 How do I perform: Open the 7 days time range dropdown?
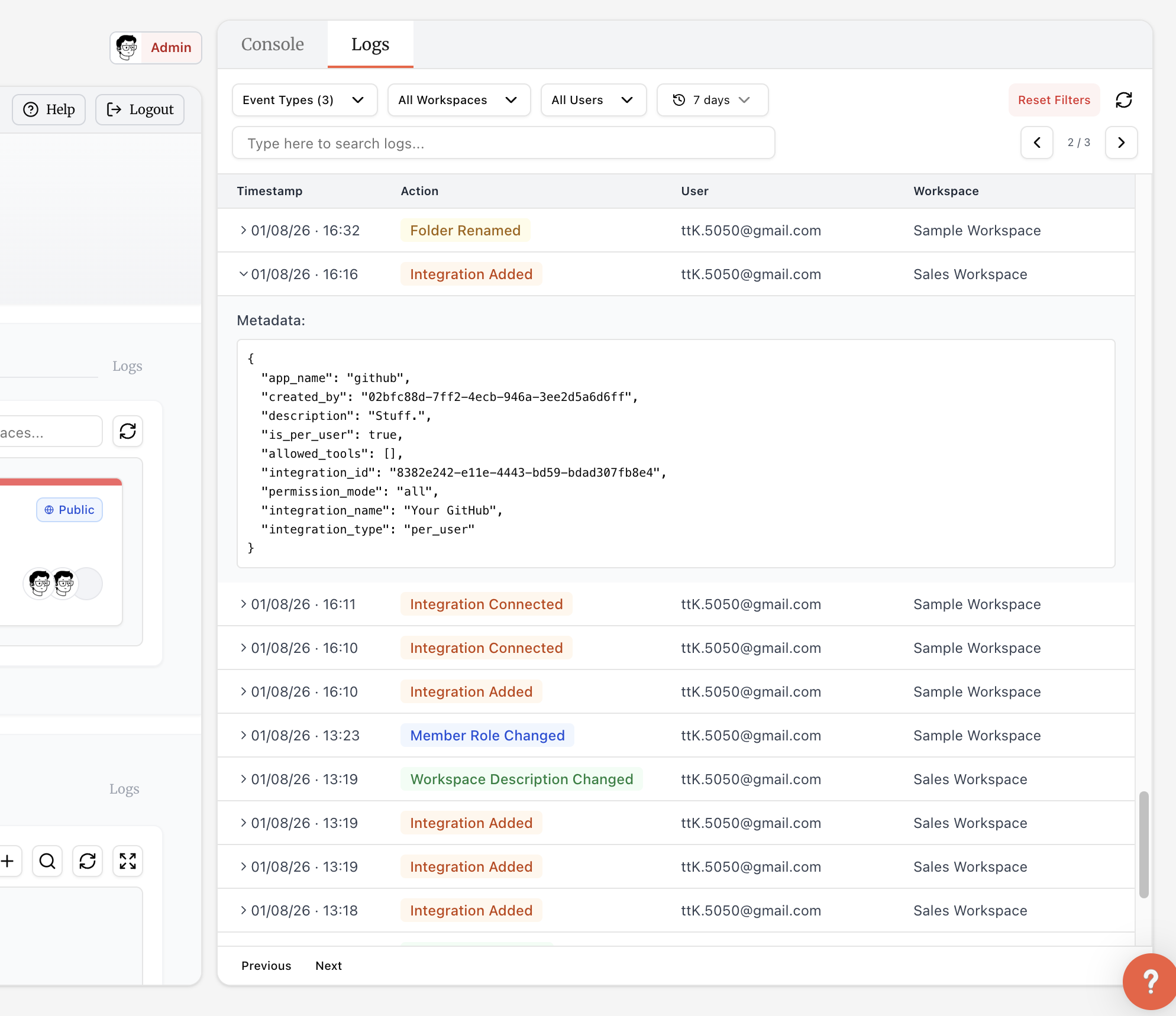point(712,100)
